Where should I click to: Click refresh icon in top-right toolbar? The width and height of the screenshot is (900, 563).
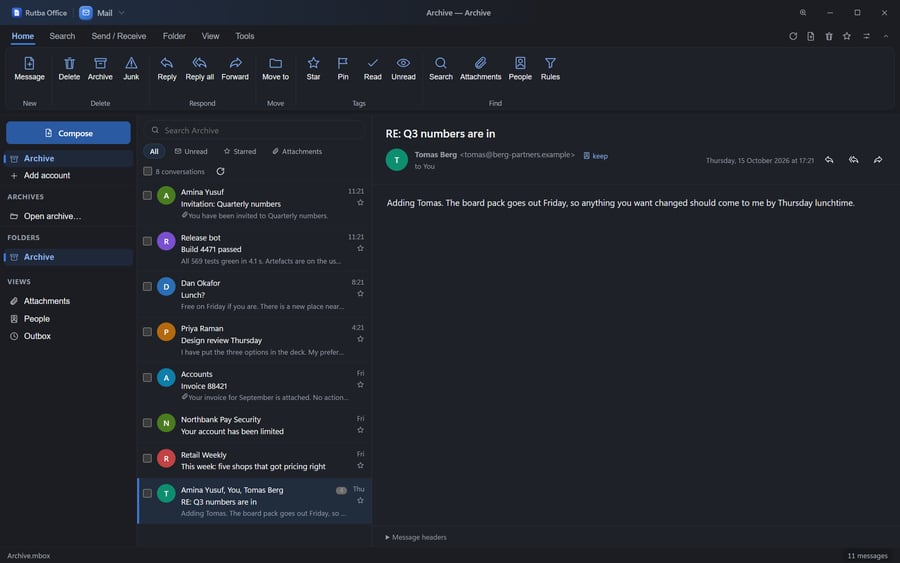(x=793, y=36)
